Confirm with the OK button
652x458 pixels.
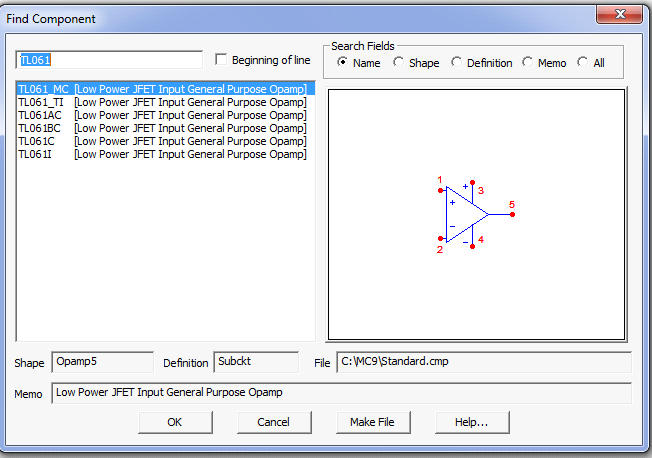click(x=175, y=422)
